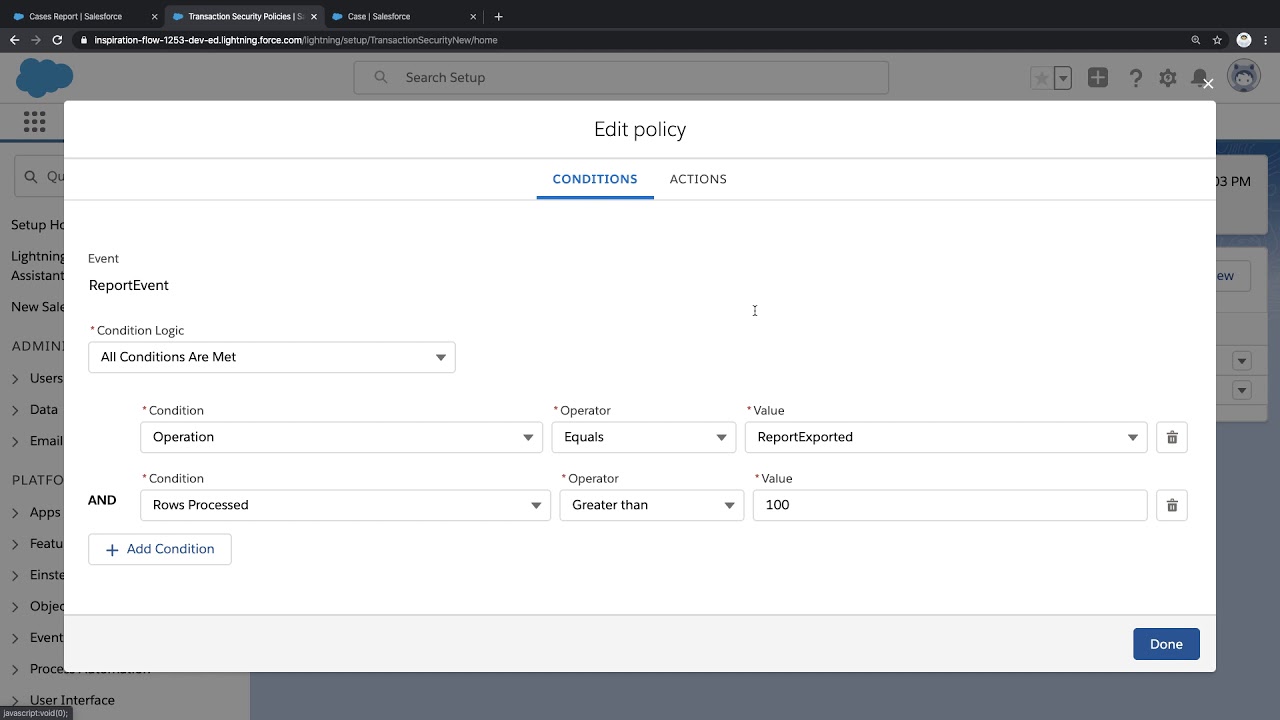Click the Done button

(x=1166, y=644)
